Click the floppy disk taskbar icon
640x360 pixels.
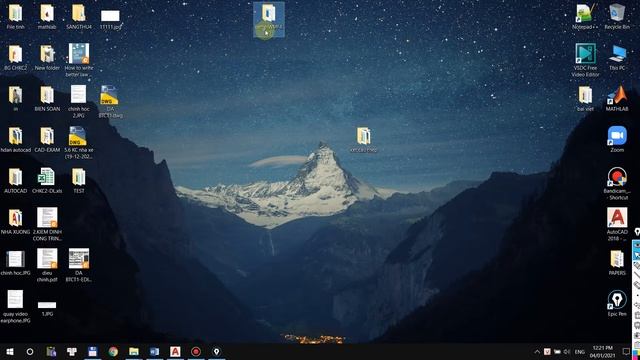tap(93, 351)
